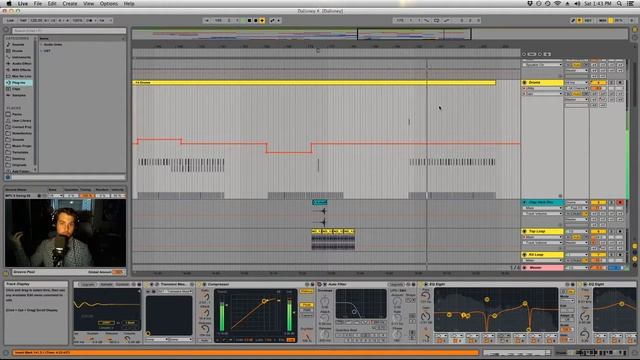This screenshot has width=640, height=360.
Task: Click the webcam video thumbnail
Action: point(65,233)
